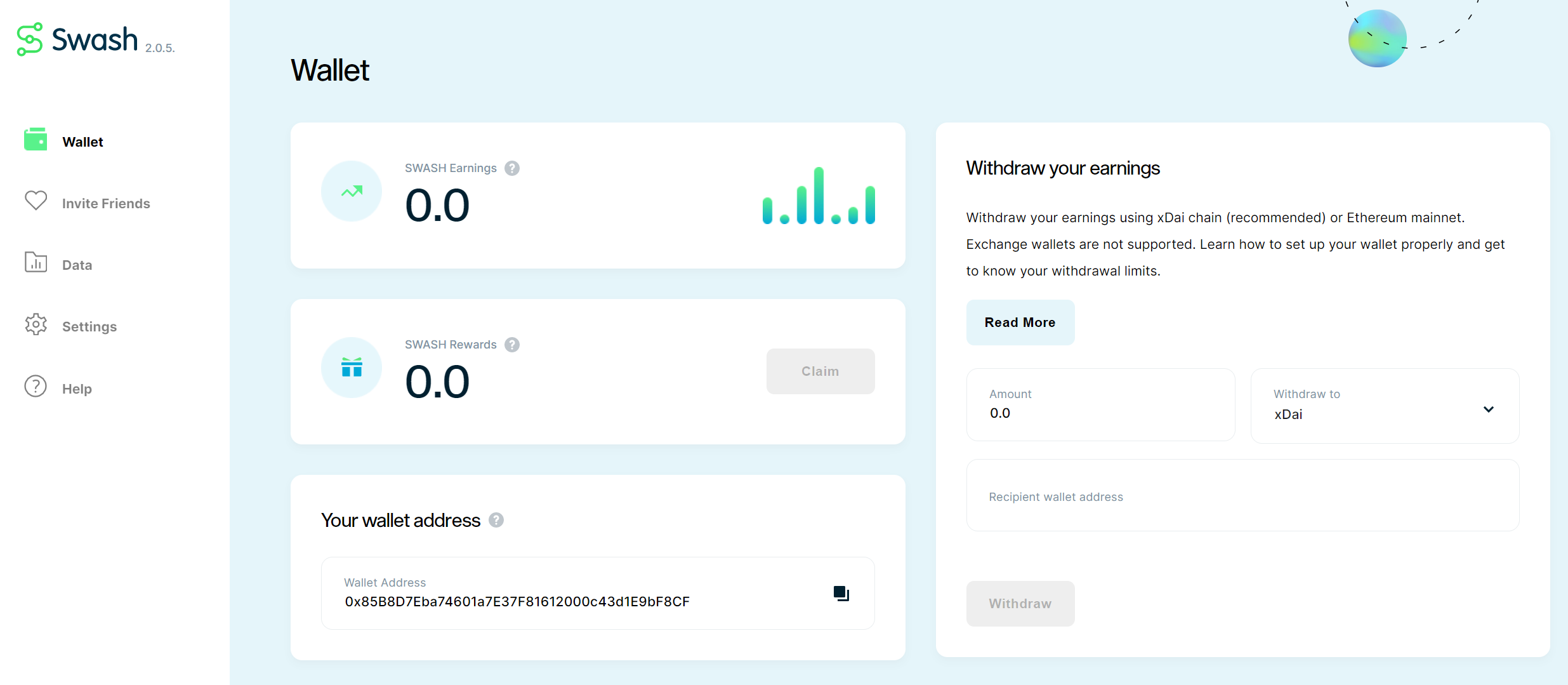This screenshot has width=1568, height=685.
Task: Open the Settings gear icon
Action: click(36, 324)
